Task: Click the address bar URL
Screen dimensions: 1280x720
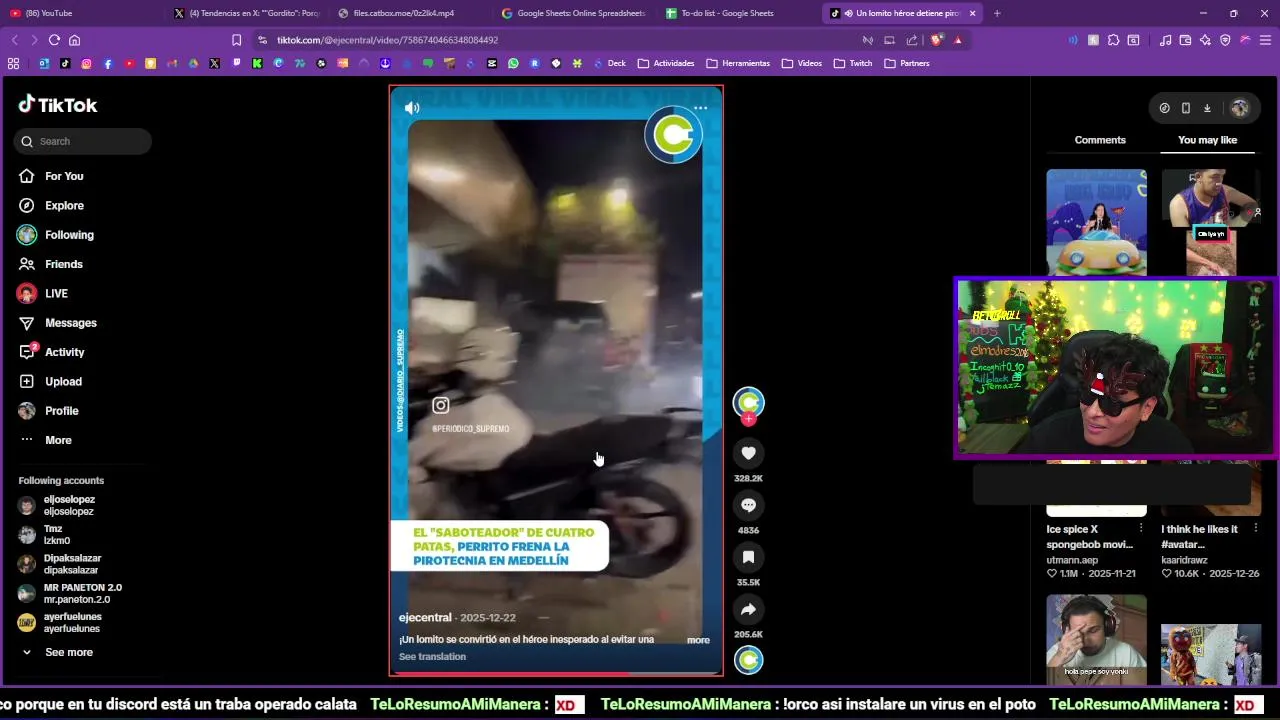Action: click(x=387, y=40)
